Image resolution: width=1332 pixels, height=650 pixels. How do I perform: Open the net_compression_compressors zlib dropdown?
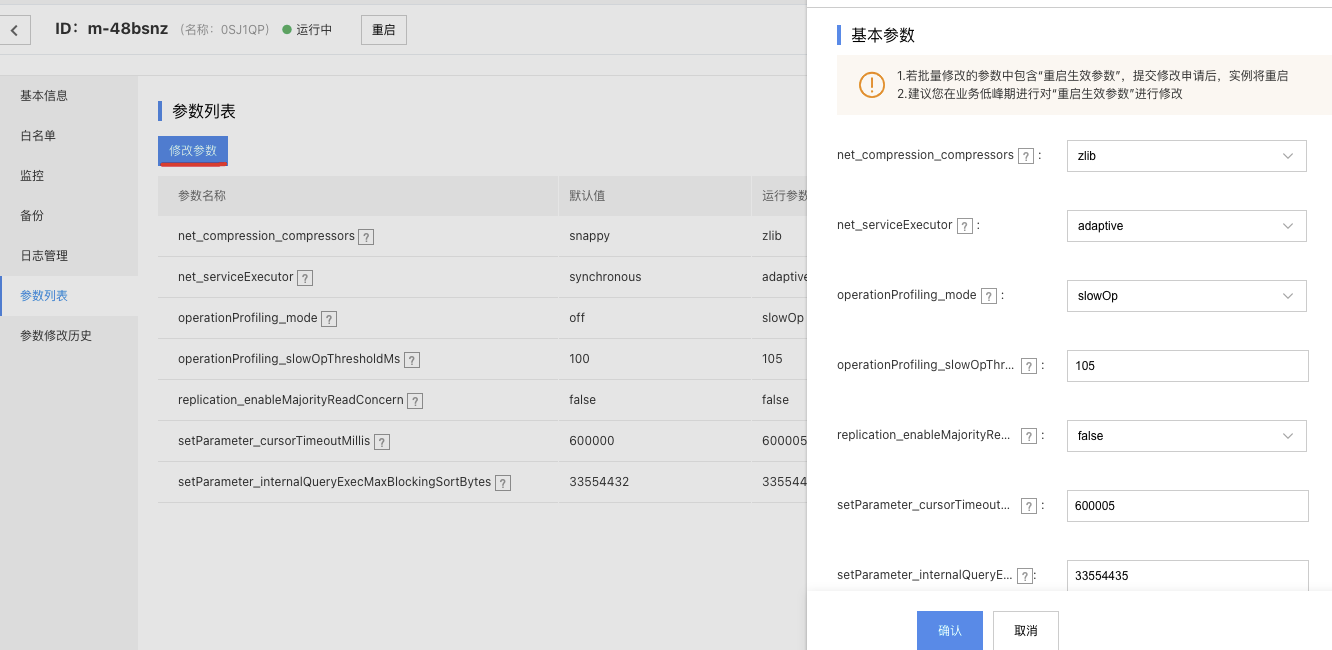[x=1186, y=156]
